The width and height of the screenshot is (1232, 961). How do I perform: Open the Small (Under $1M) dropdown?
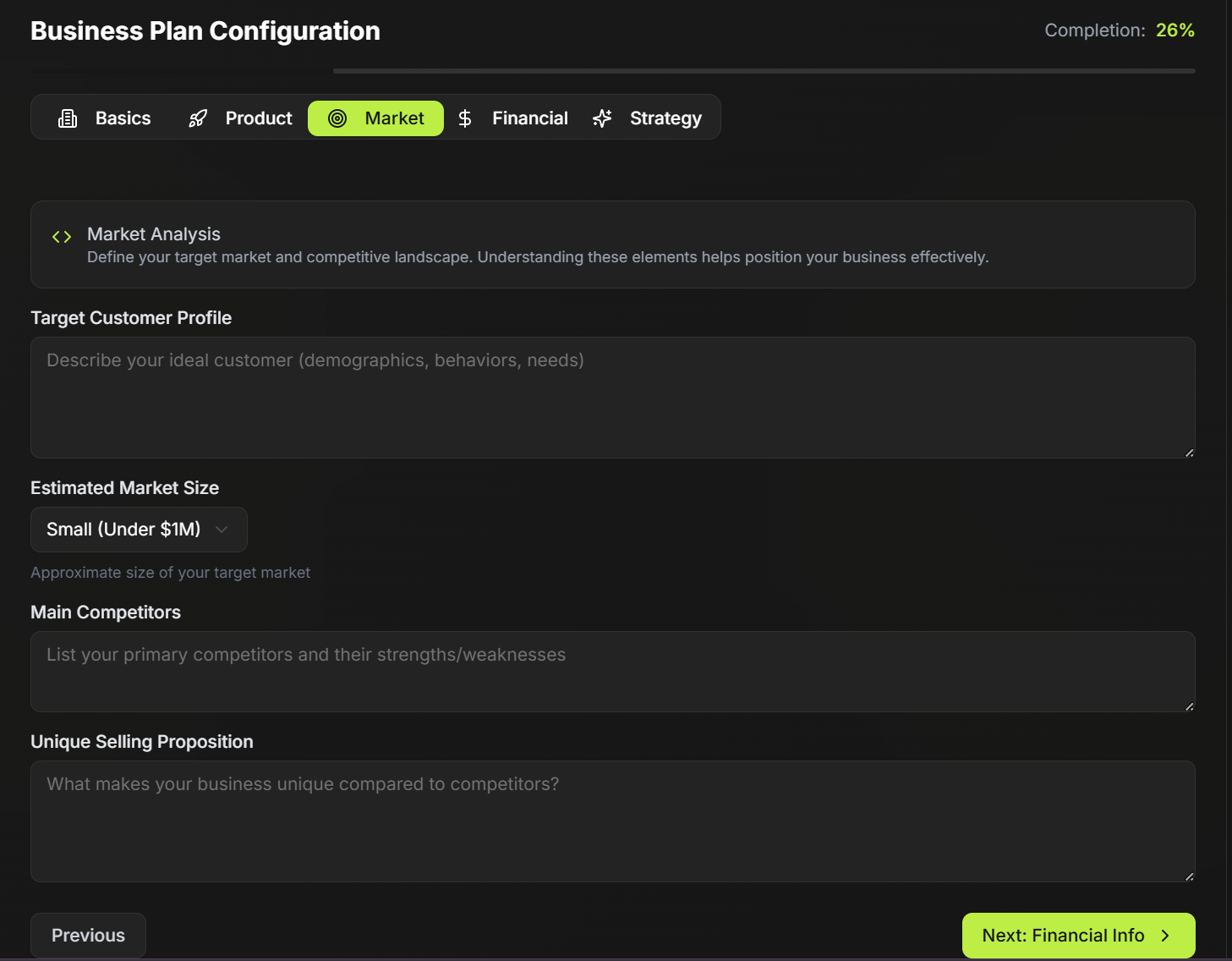(124, 530)
